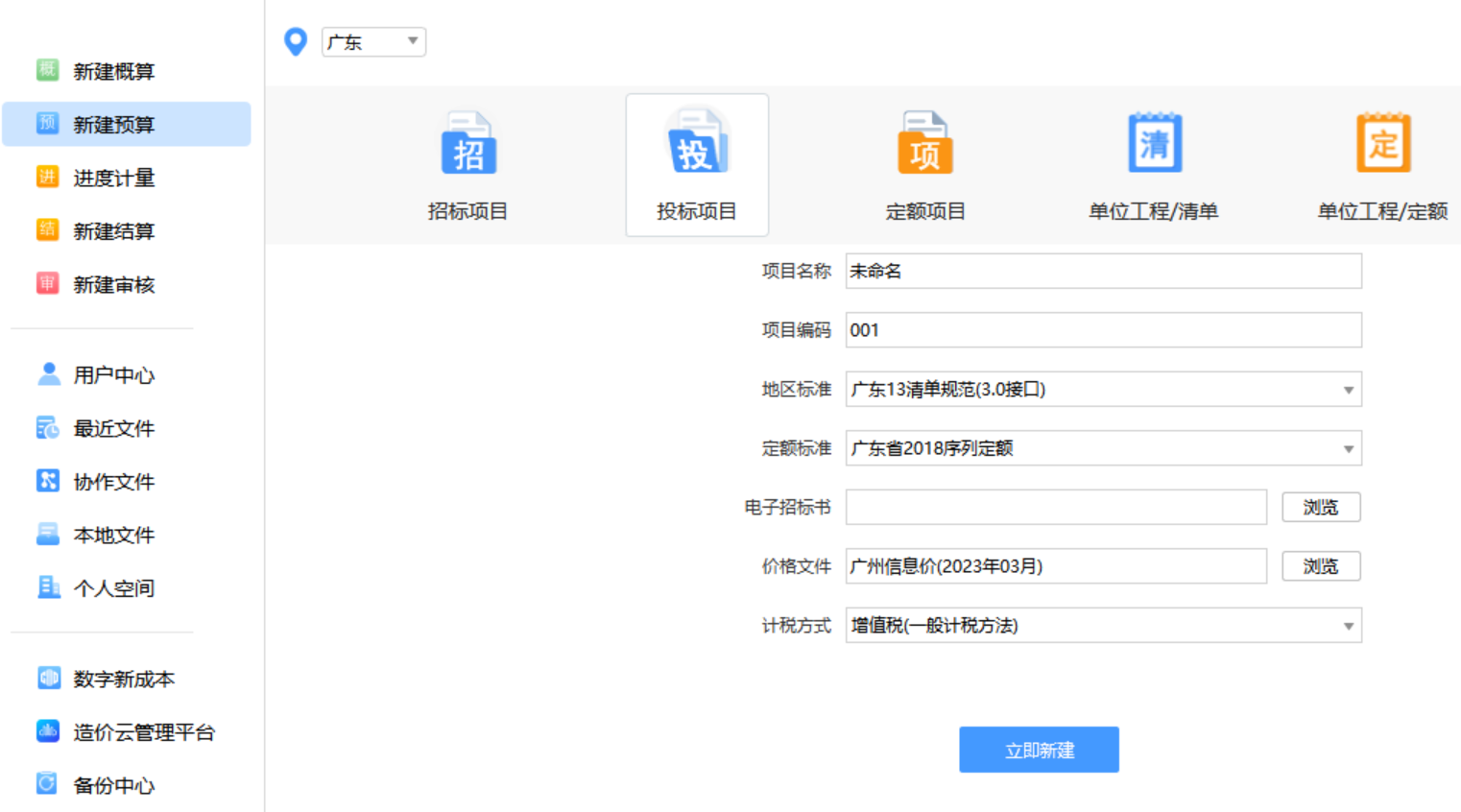Click the 招标项目 blue document icon
The width and height of the screenshot is (1461, 812).
tap(467, 143)
